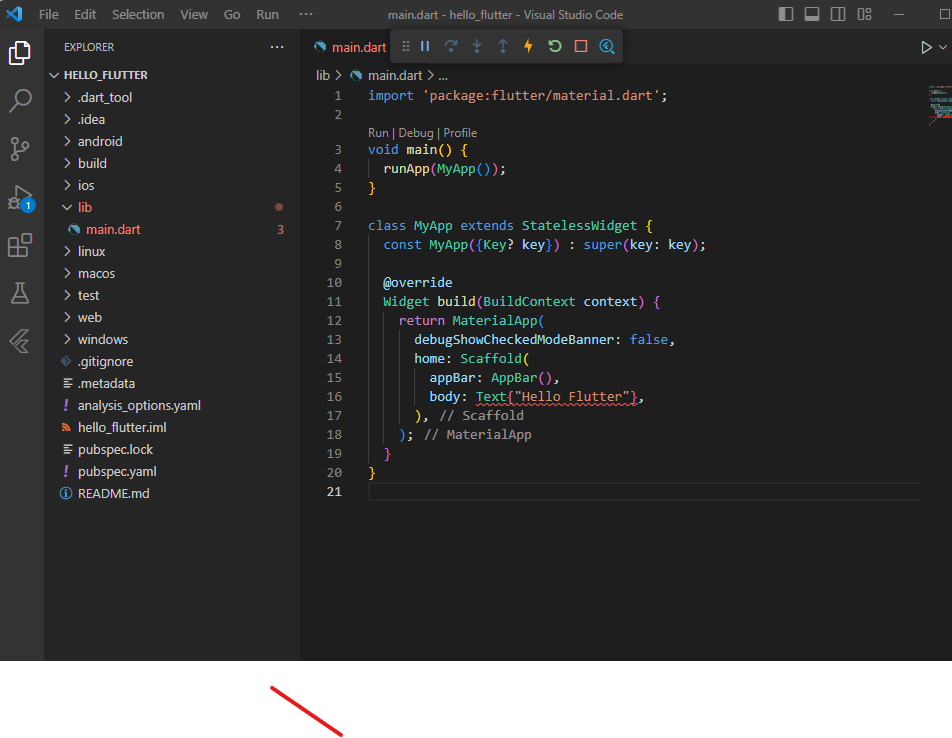Toggle bottom panel layout icon
Image resolution: width=952 pixels, height=738 pixels.
click(x=812, y=14)
